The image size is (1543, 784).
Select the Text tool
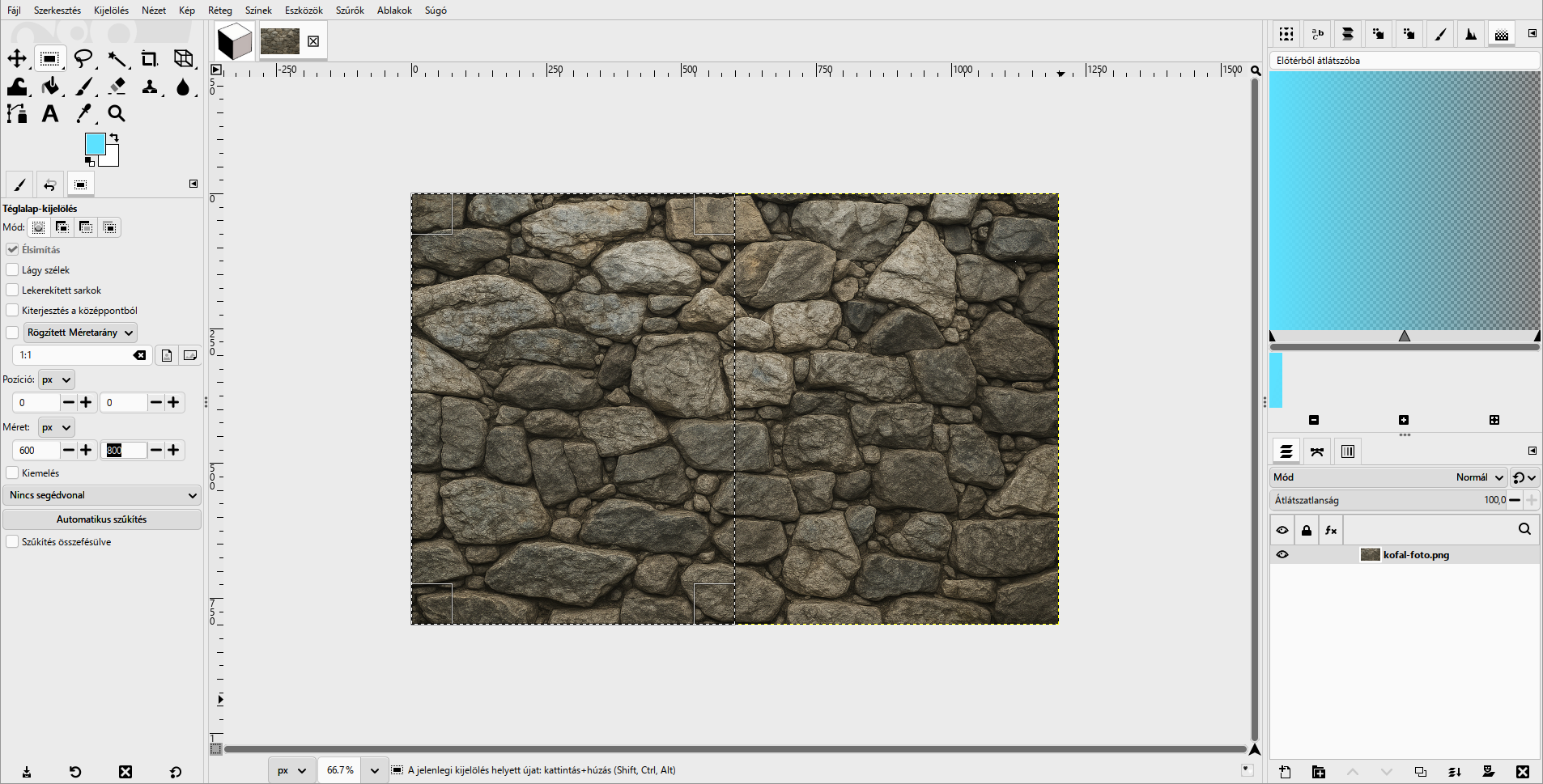(x=50, y=114)
